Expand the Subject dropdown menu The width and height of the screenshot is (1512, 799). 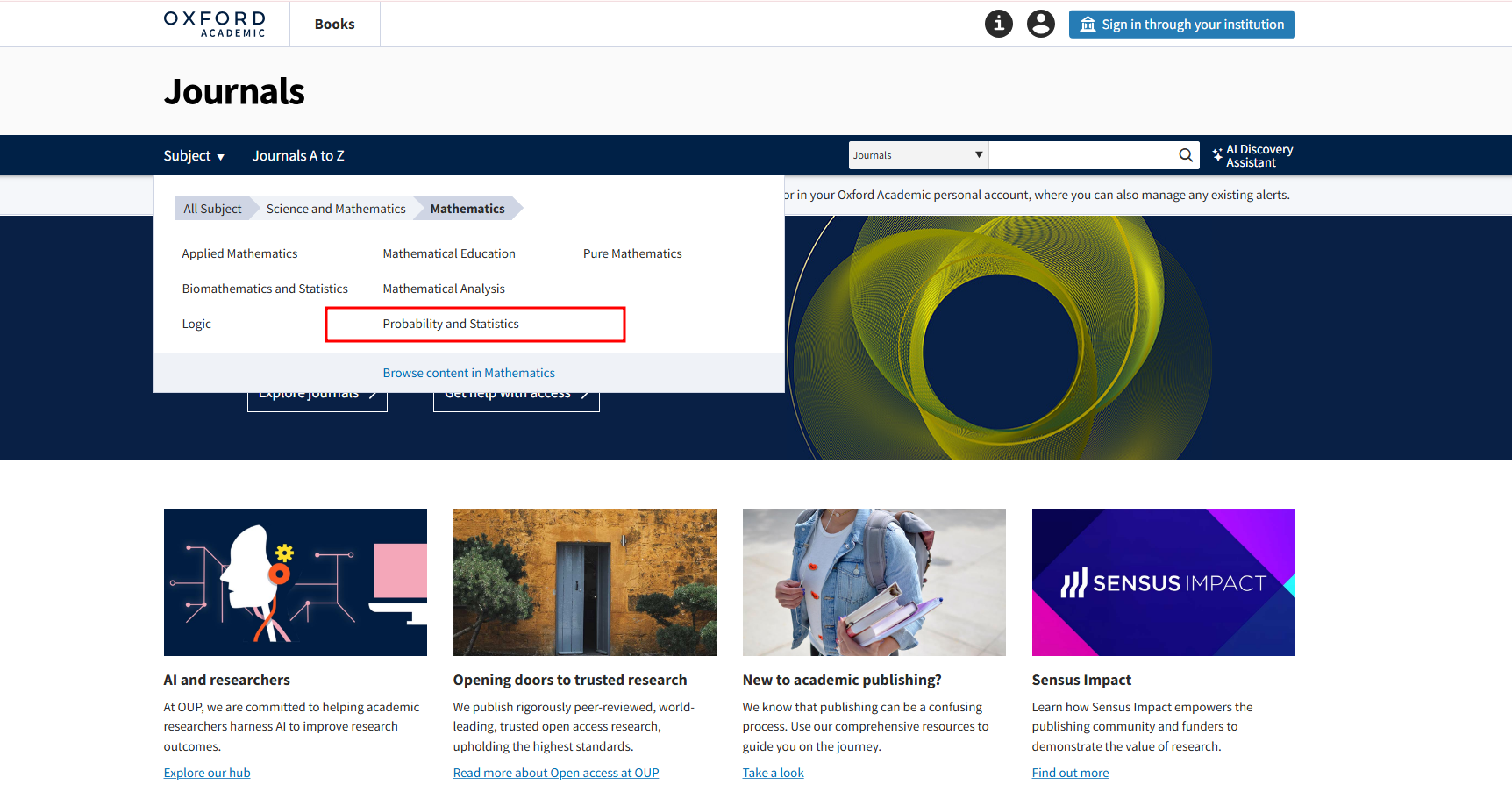pos(194,156)
